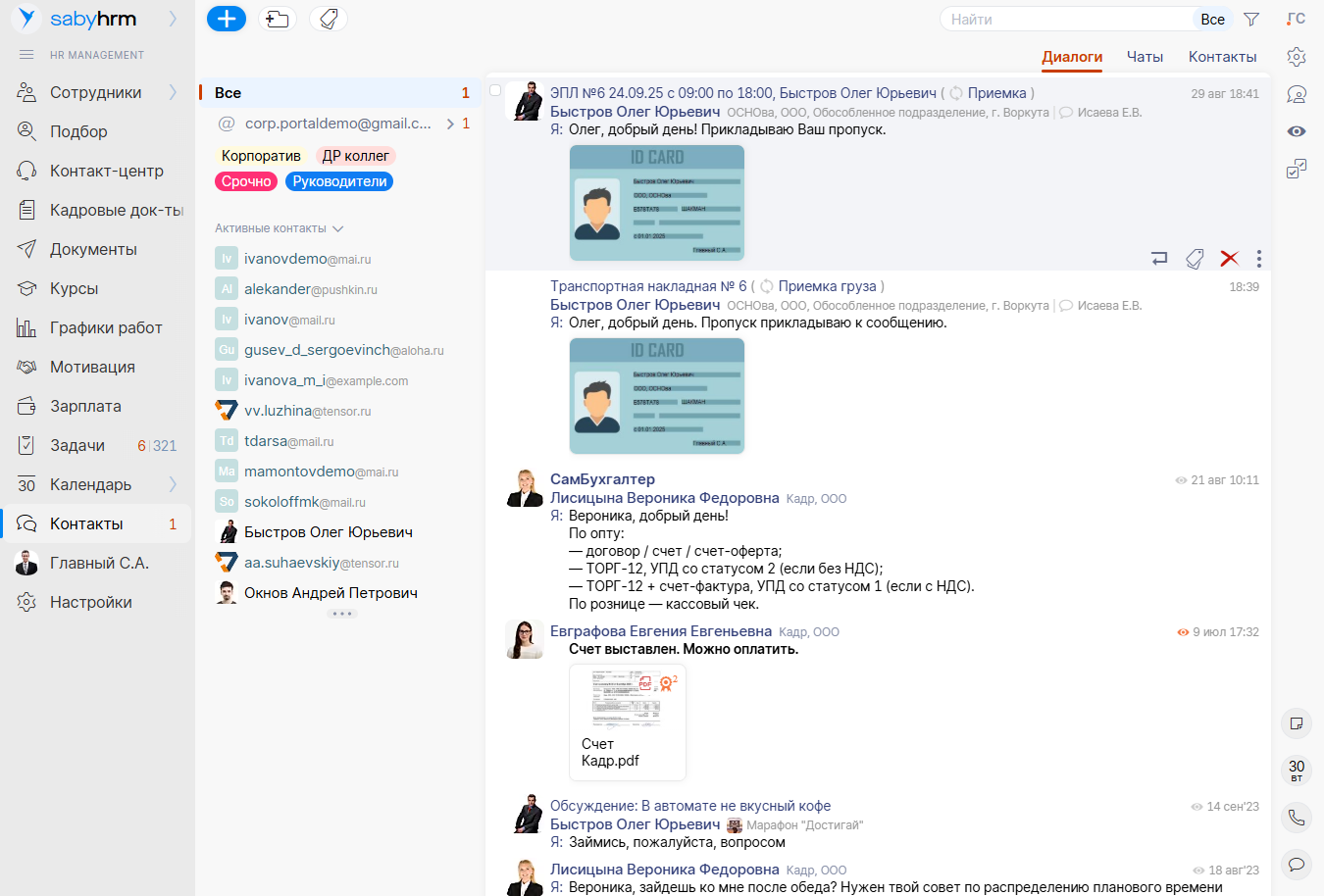The height and width of the screenshot is (896, 1324).
Task: Reply using the arrow icon on first dialog
Action: click(1159, 259)
